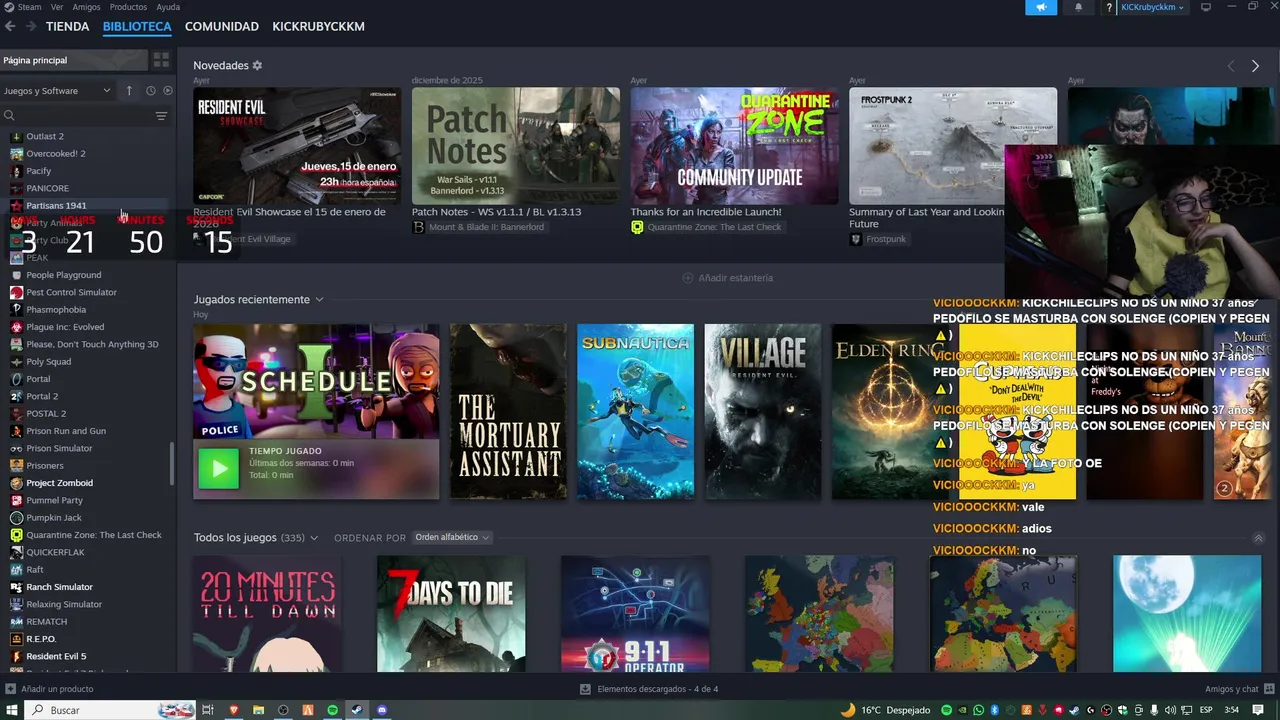
Task: Open Brave browser from taskbar
Action: click(234, 710)
